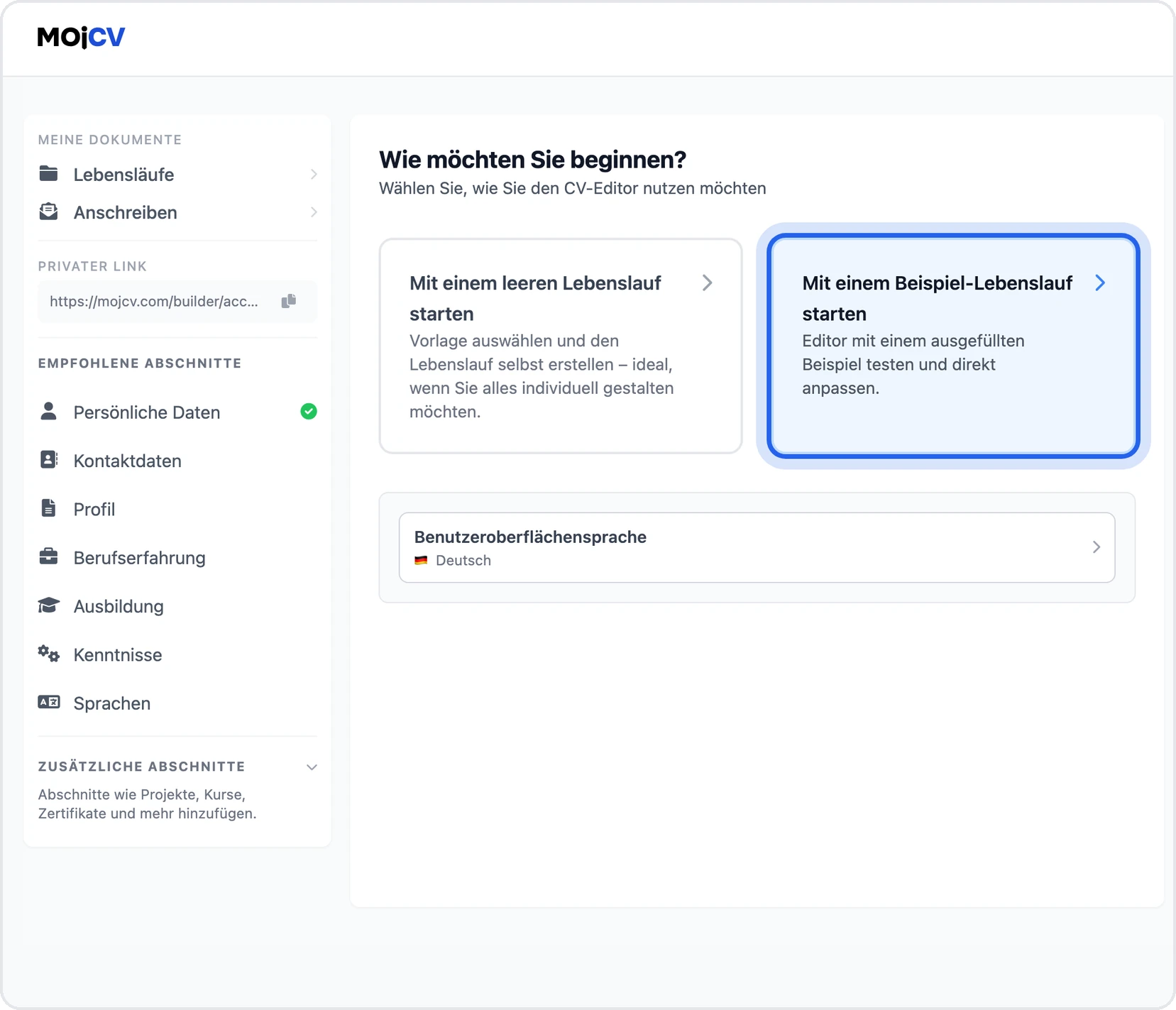Screen dimensions: 1176x1010
Task: Open the Benutzeroberflächensprache setting
Action: (757, 547)
